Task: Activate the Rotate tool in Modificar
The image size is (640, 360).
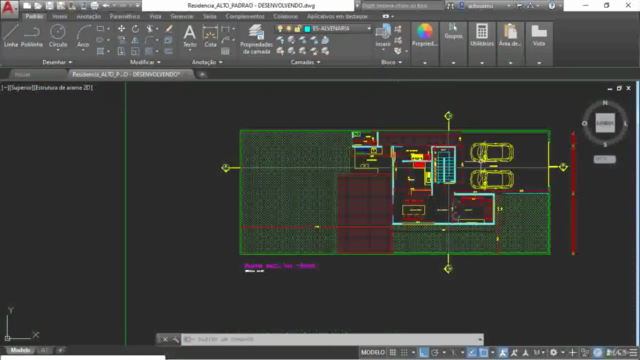Action: [x=135, y=29]
